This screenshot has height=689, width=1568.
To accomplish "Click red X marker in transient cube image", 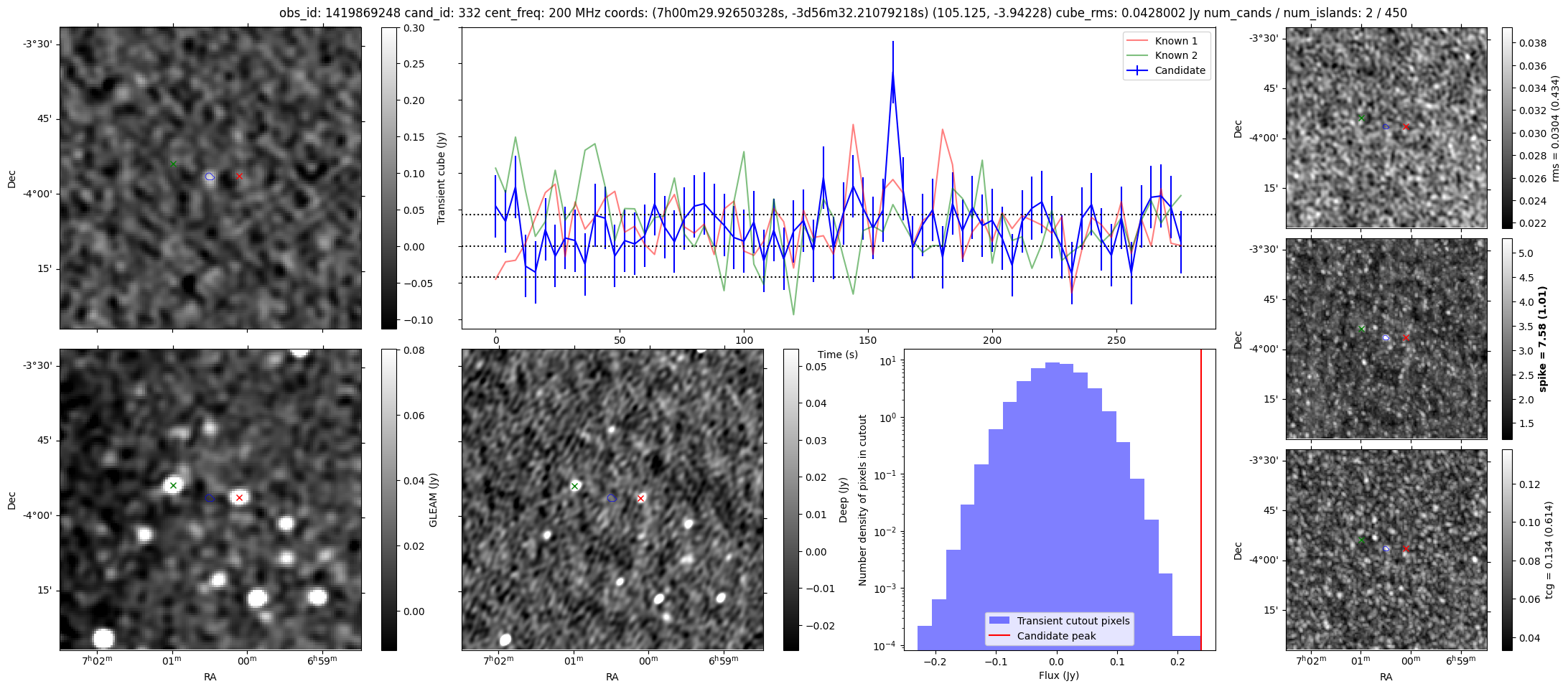I will click(239, 176).
